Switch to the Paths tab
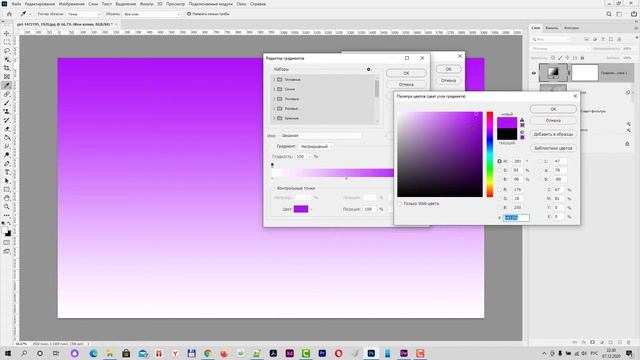 (571, 28)
